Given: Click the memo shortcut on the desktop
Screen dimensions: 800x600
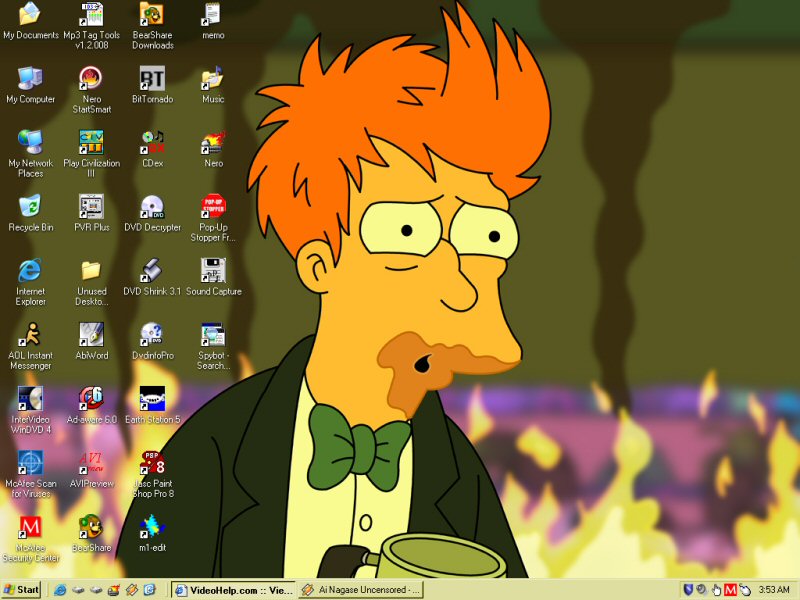Looking at the screenshot, I should coord(213,21).
